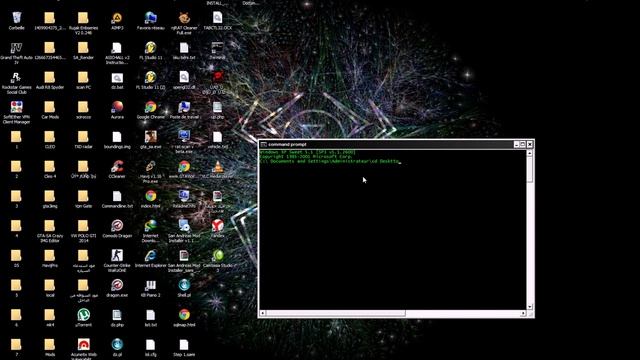This screenshot has height=360, width=640.
Task: Click the command prompt vertical scroll thumb
Action: [x=530, y=169]
